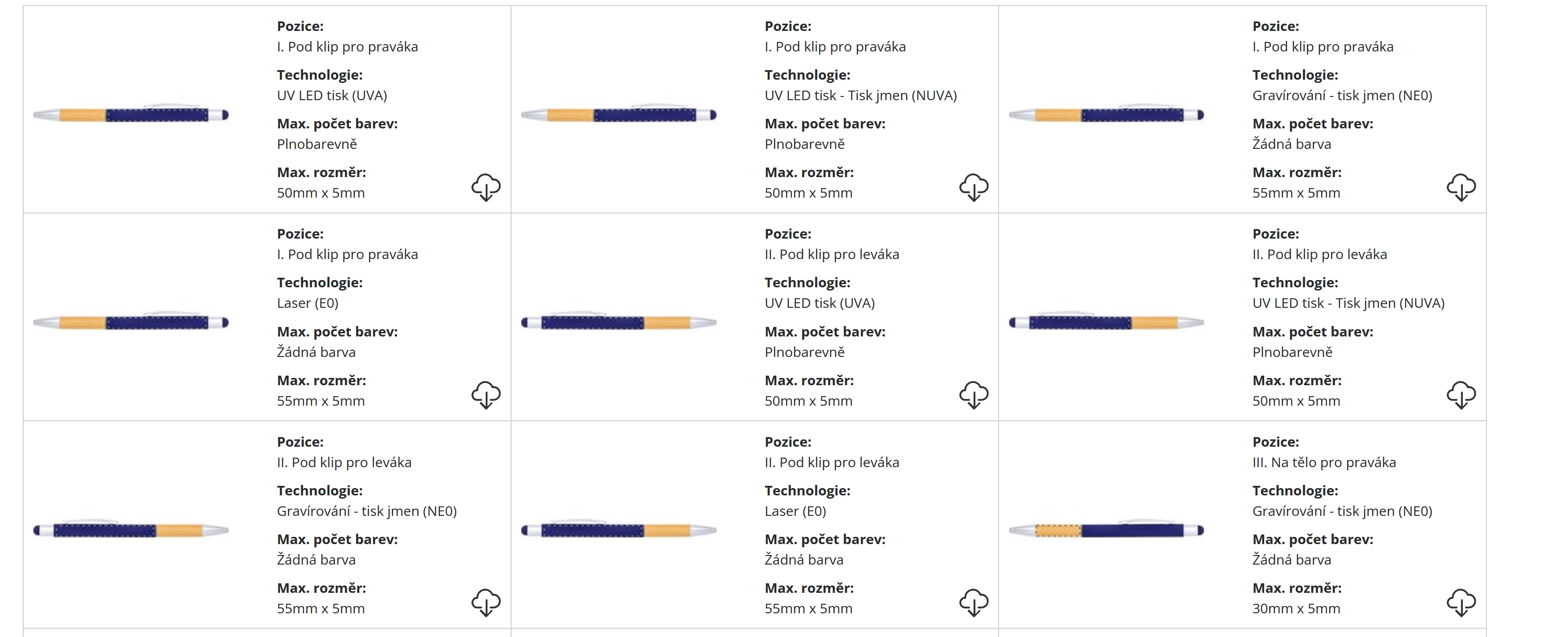Download template for praváka UV LED Tisk jmen (NUVA)
This screenshot has height=637, width=1568.
[974, 187]
